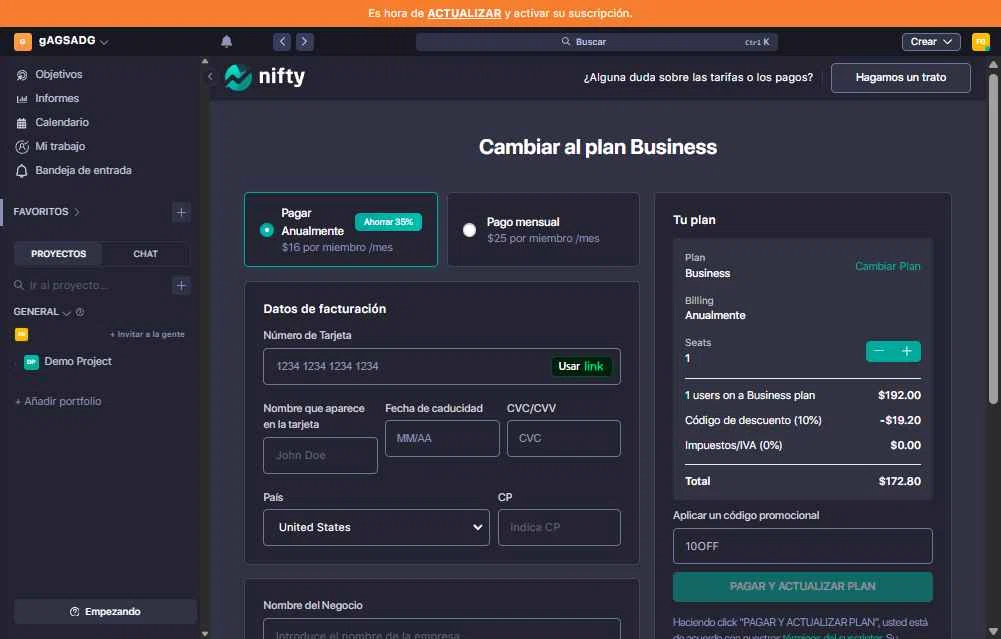This screenshot has height=639, width=1001.
Task: Focus the John Doe cardholder name field
Action: tap(320, 455)
